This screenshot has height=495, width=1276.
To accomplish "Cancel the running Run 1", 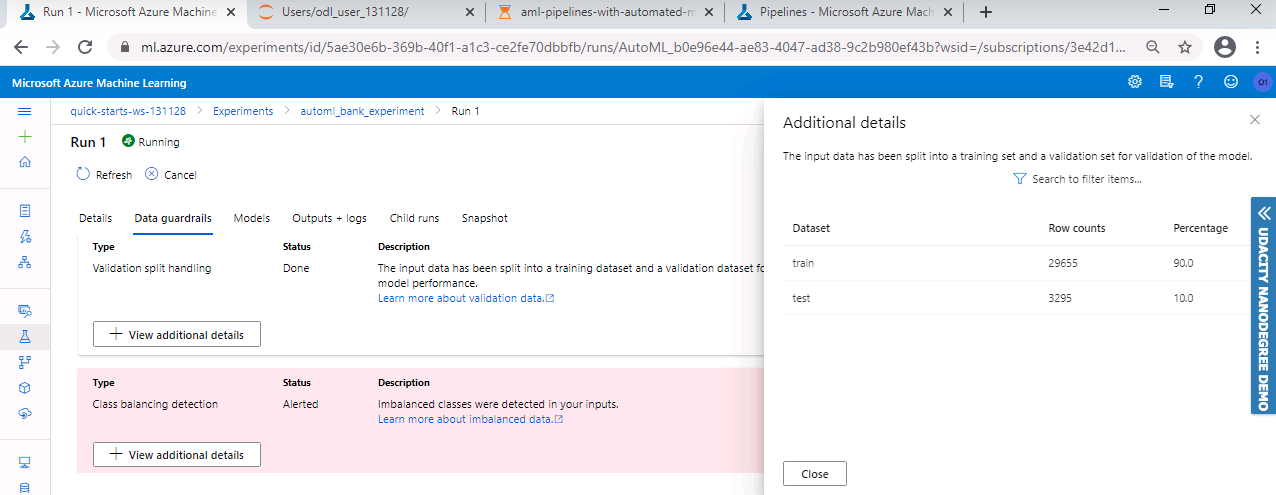I will pos(171,175).
